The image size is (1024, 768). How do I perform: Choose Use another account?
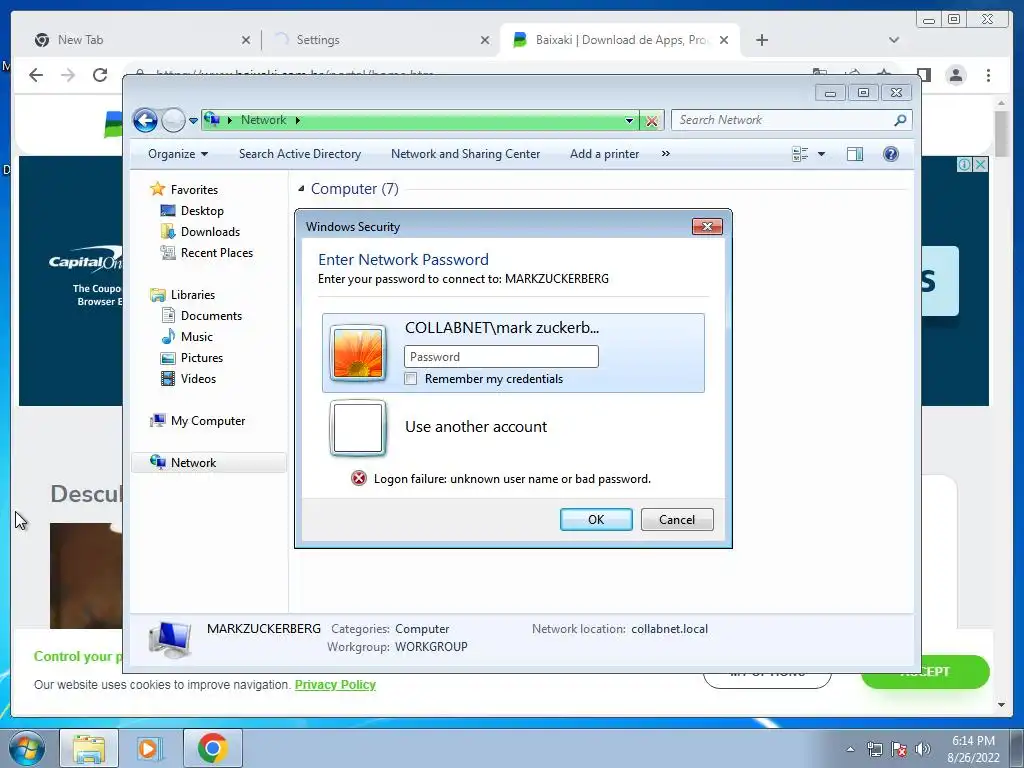click(475, 427)
